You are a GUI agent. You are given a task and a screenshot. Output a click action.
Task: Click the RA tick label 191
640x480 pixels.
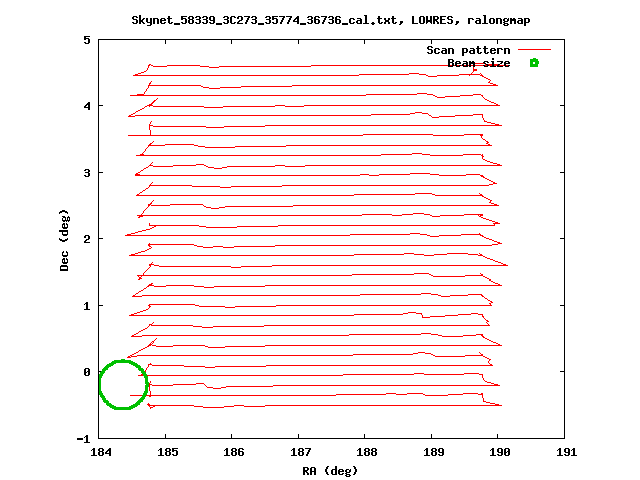click(x=567, y=452)
